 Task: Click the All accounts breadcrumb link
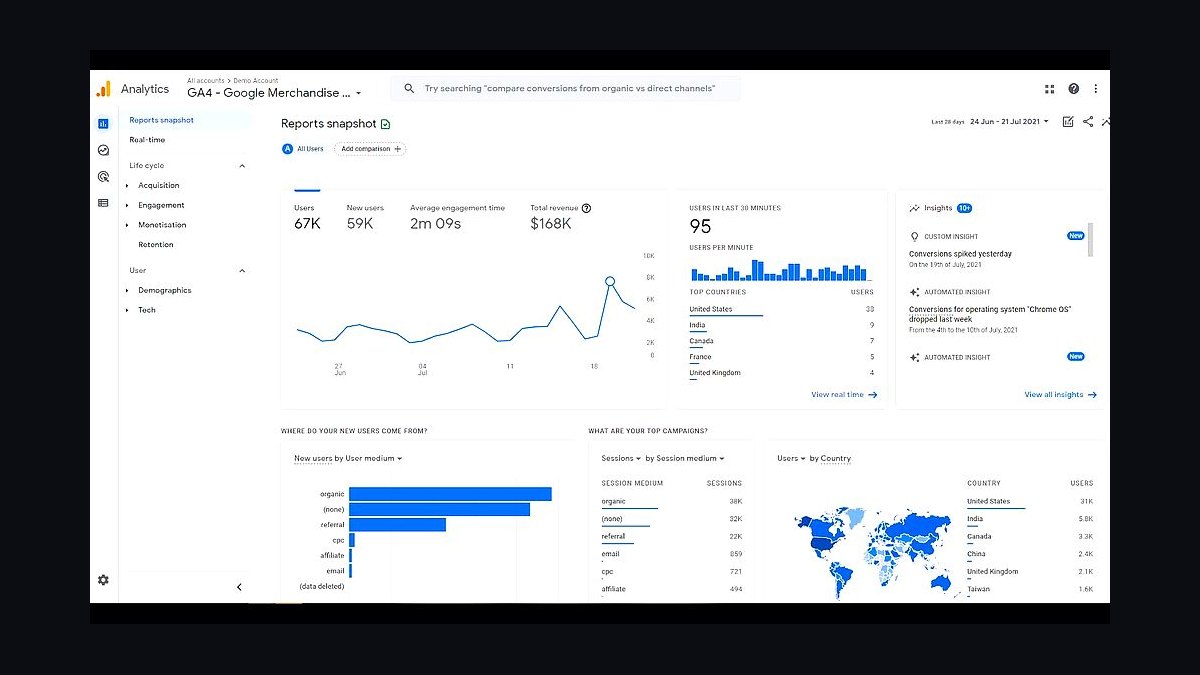[205, 81]
